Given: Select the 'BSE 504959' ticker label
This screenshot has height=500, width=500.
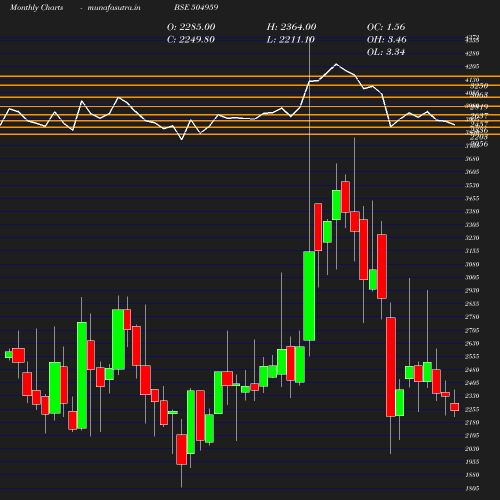Looking at the screenshot, I should 196,7.
